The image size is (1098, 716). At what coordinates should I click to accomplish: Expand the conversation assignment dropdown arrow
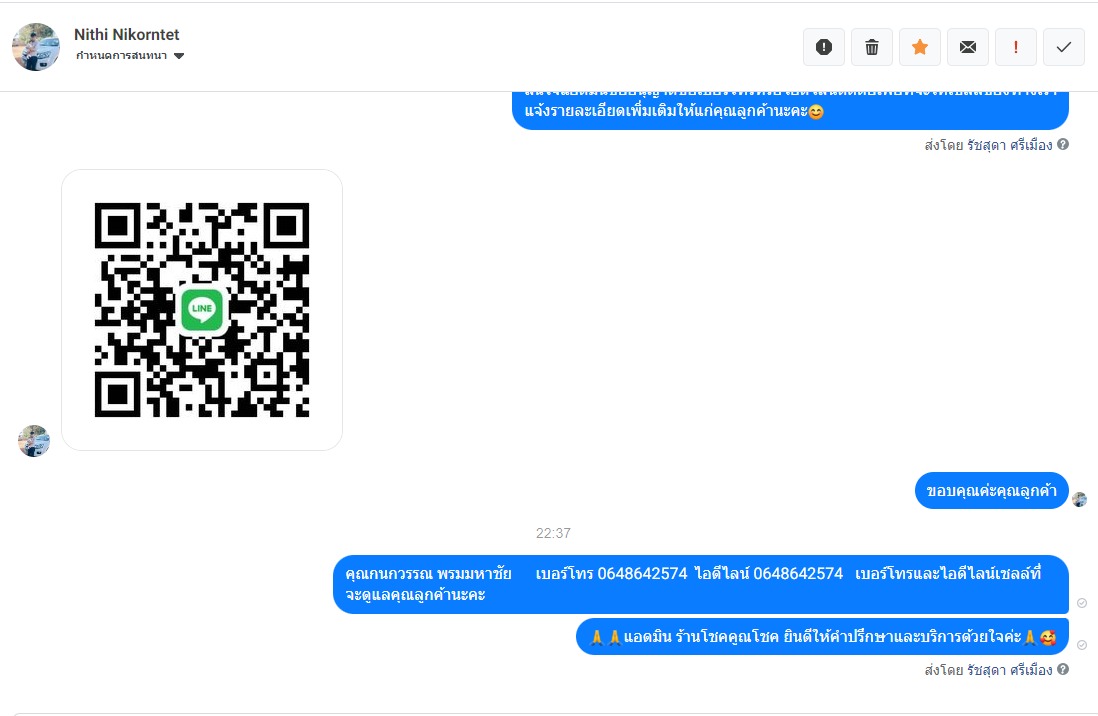point(179,56)
